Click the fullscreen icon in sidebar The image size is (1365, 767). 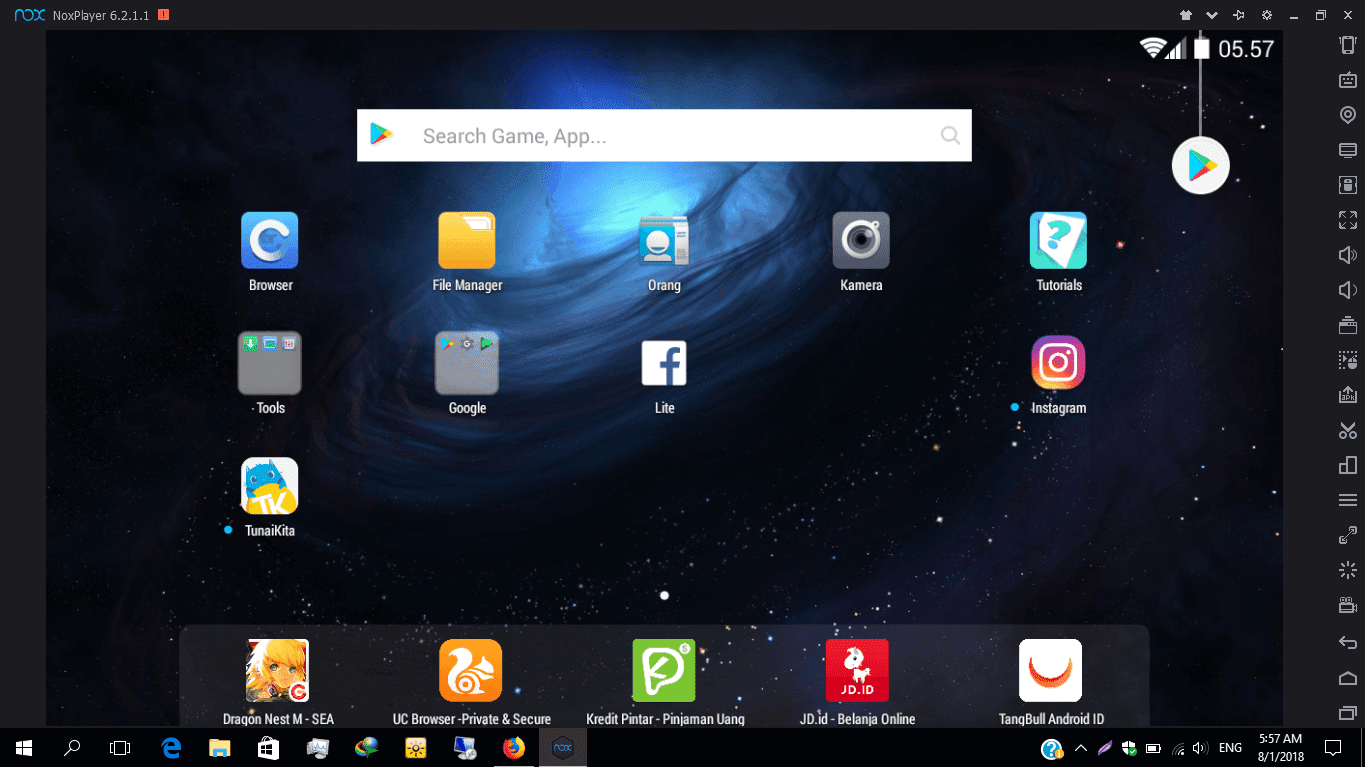pyautogui.click(x=1347, y=220)
